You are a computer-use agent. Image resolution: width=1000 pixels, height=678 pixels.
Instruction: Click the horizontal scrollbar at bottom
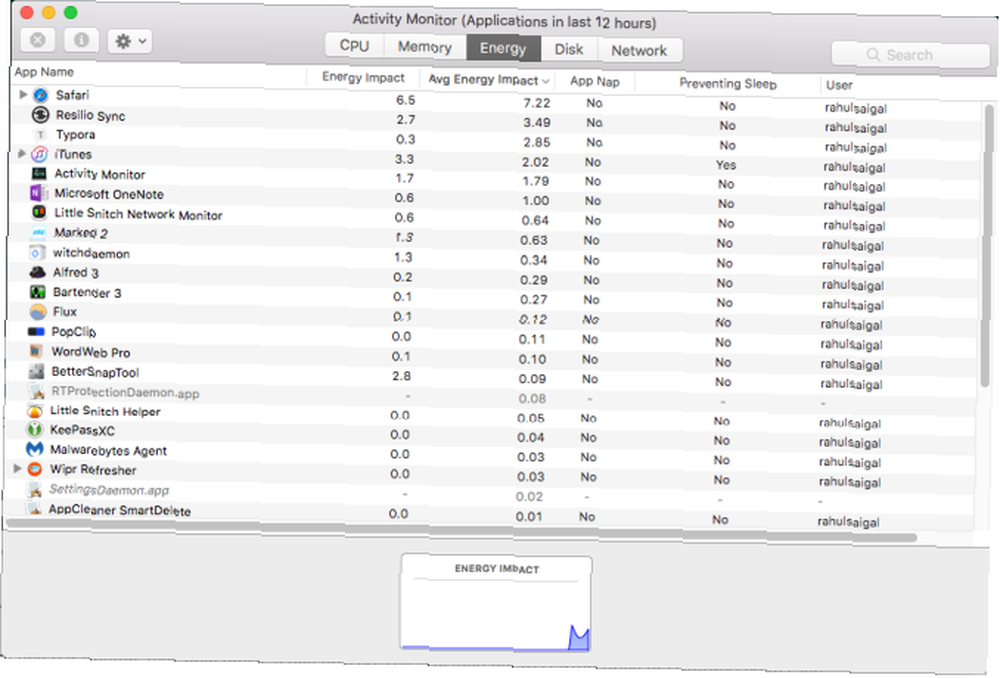(462, 530)
